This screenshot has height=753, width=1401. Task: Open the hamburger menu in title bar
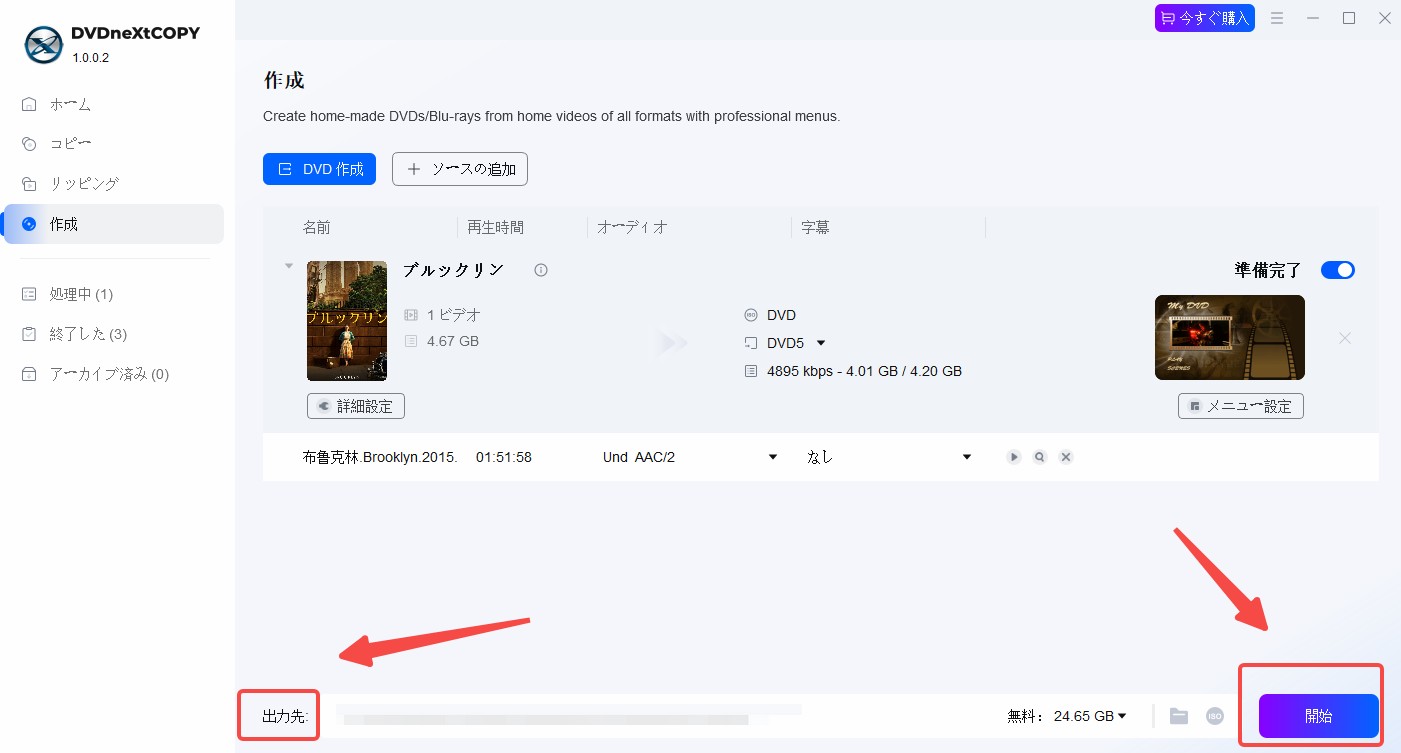(x=1277, y=18)
